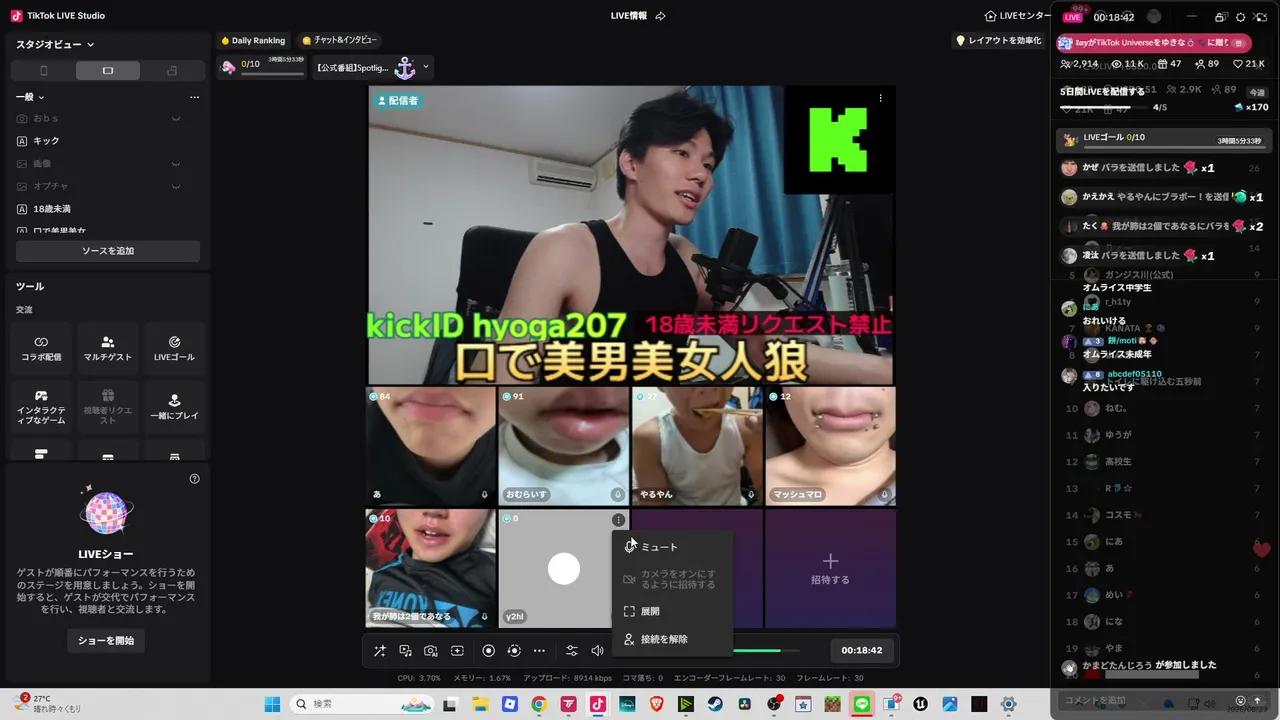Image resolution: width=1280 pixels, height=720 pixels.
Task: Open the LIVEセンター link
Action: [1017, 16]
